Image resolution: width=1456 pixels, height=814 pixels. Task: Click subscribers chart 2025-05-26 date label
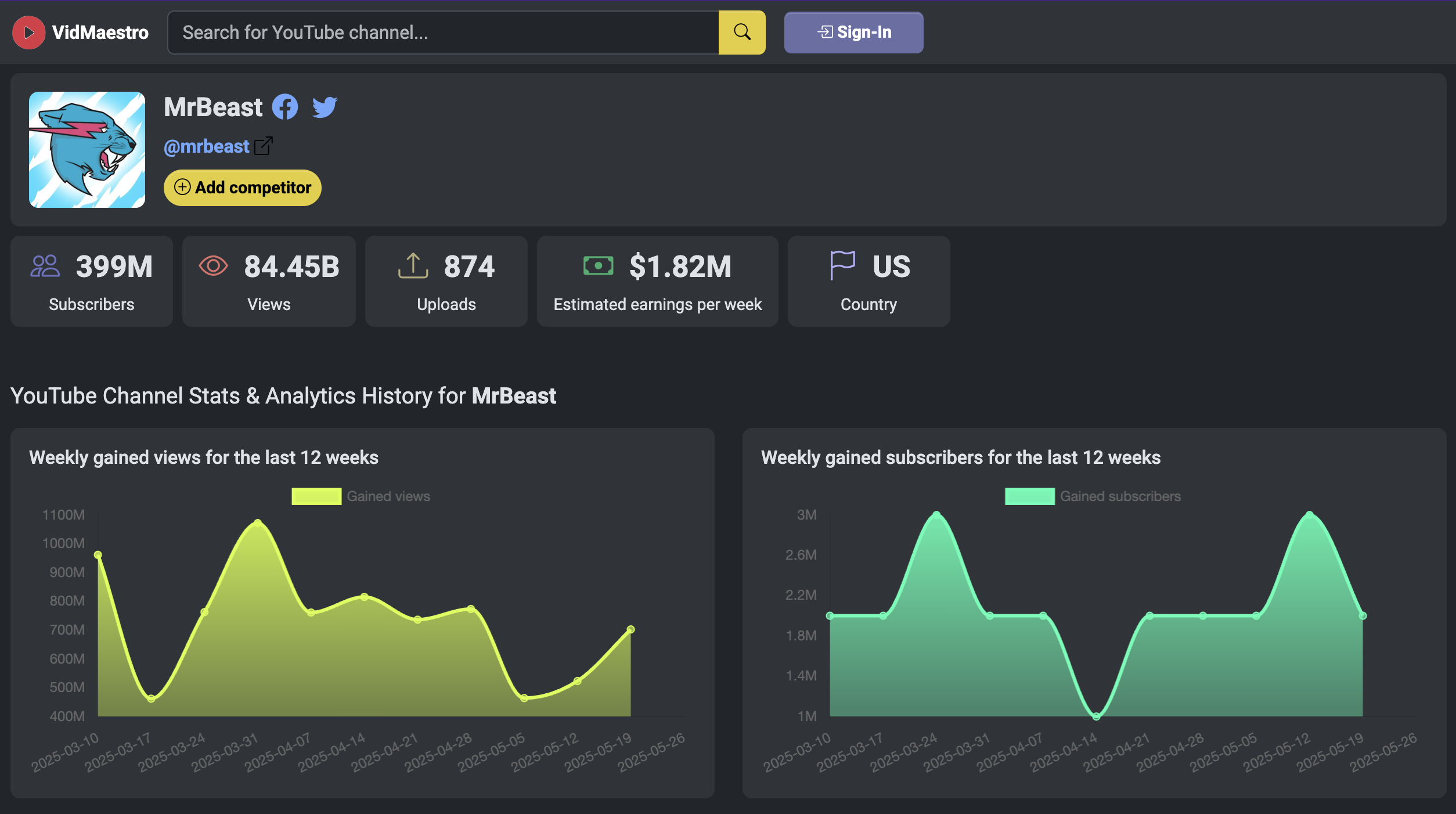click(x=1383, y=752)
